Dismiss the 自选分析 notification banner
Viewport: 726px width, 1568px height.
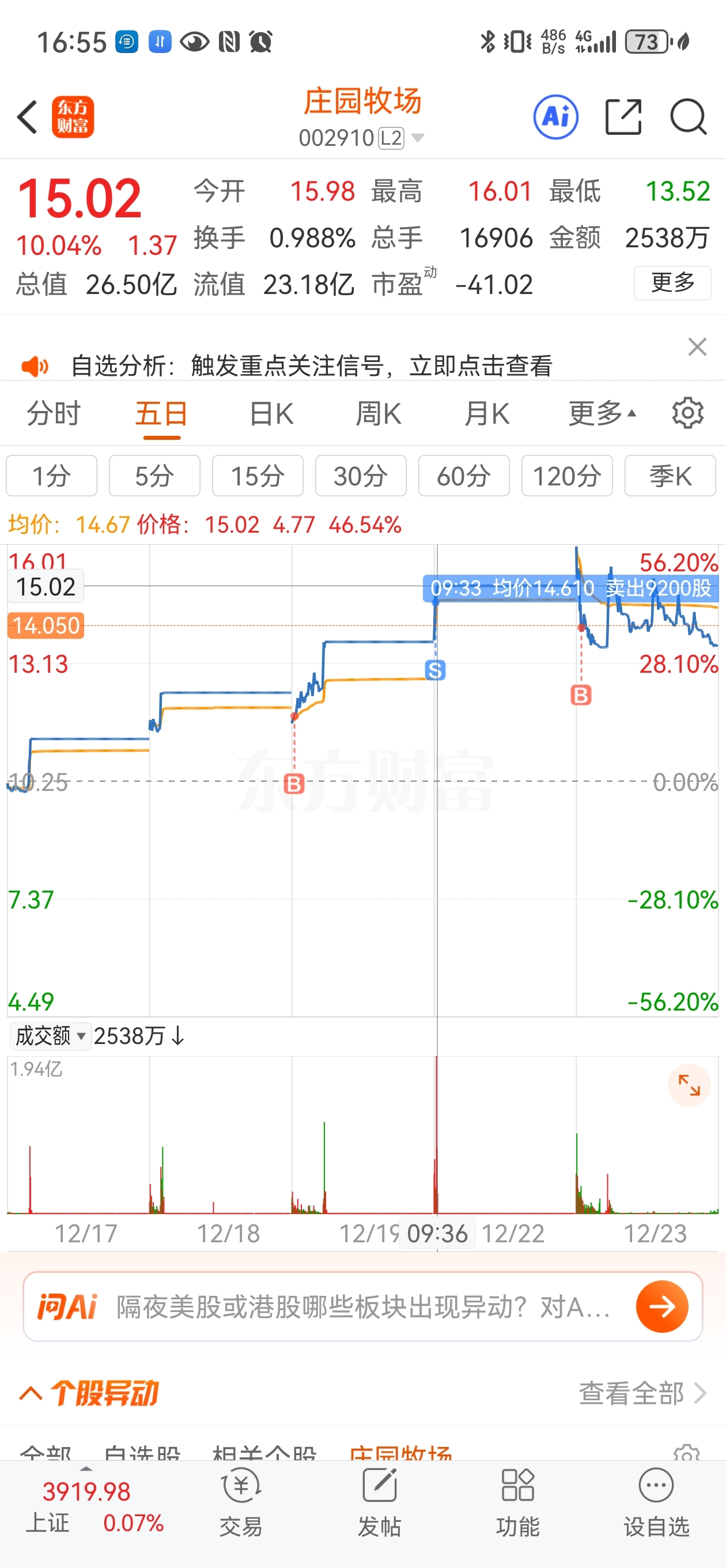pos(697,347)
